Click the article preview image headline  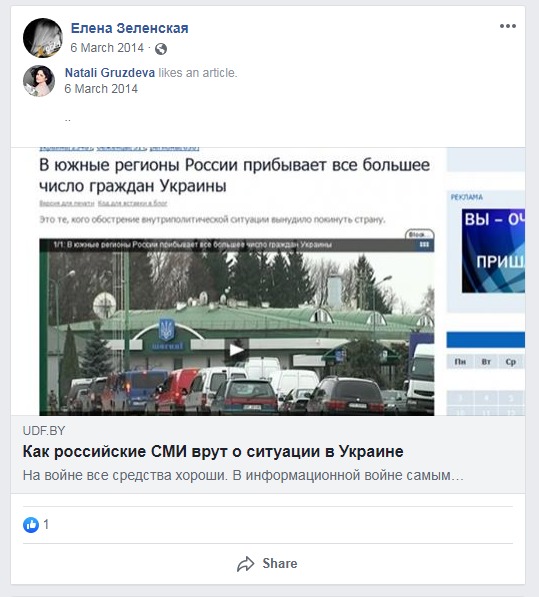(x=234, y=175)
